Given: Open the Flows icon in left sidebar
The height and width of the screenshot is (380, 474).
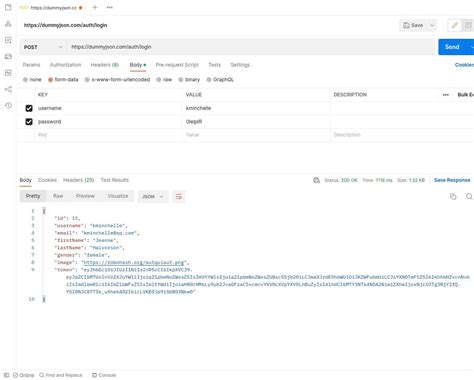Looking at the screenshot, I should pyautogui.click(x=8, y=89).
